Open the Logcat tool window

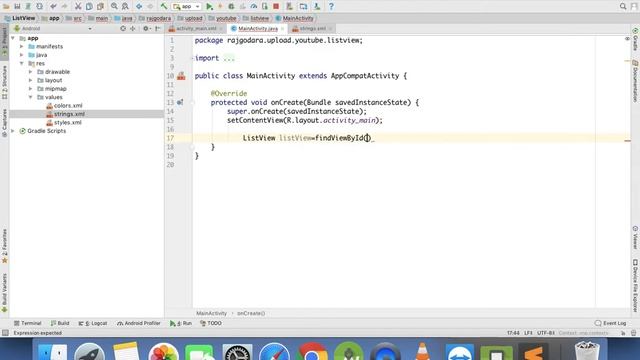(x=93, y=323)
